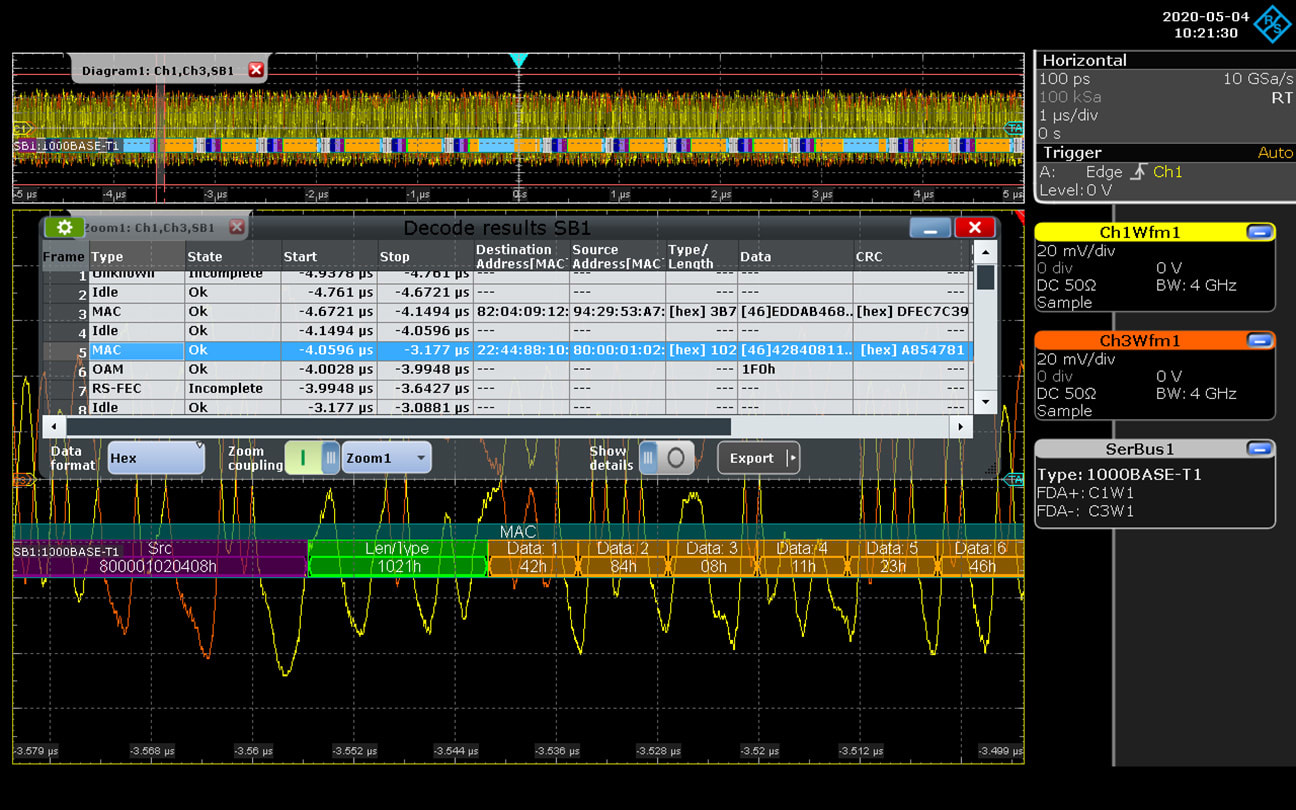Open Zoom1 settings via the green gear icon
The width and height of the screenshot is (1296, 810).
pyautogui.click(x=64, y=227)
